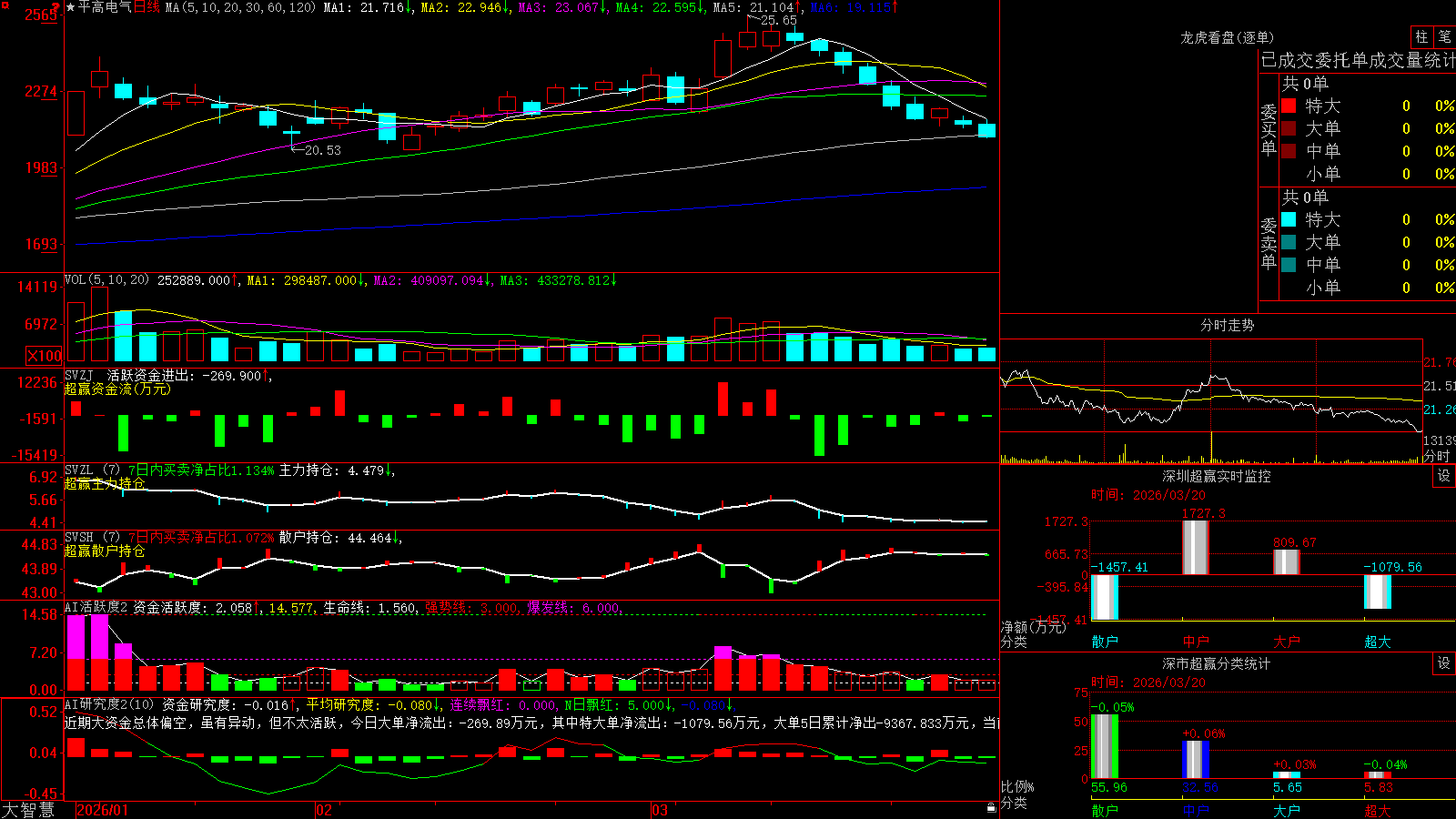Click the yellow MA2: 22.946 value
The image size is (1456, 819).
tap(465, 7)
